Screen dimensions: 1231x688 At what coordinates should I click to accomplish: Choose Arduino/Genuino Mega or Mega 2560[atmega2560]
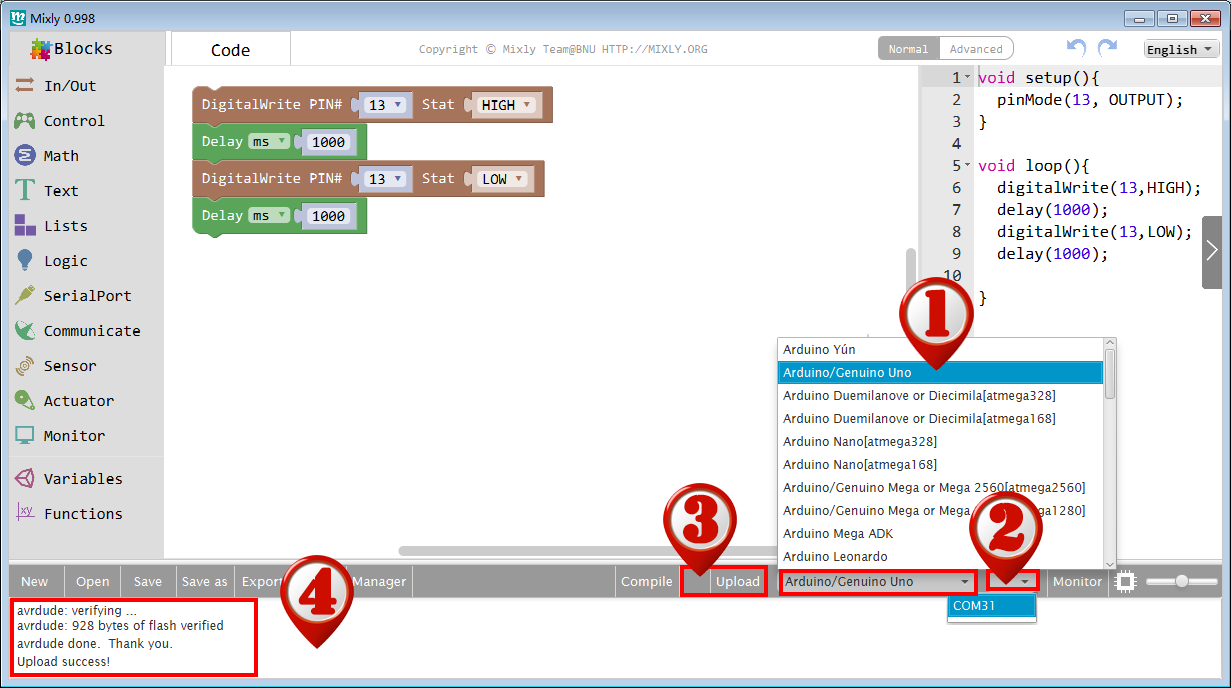(x=940, y=488)
